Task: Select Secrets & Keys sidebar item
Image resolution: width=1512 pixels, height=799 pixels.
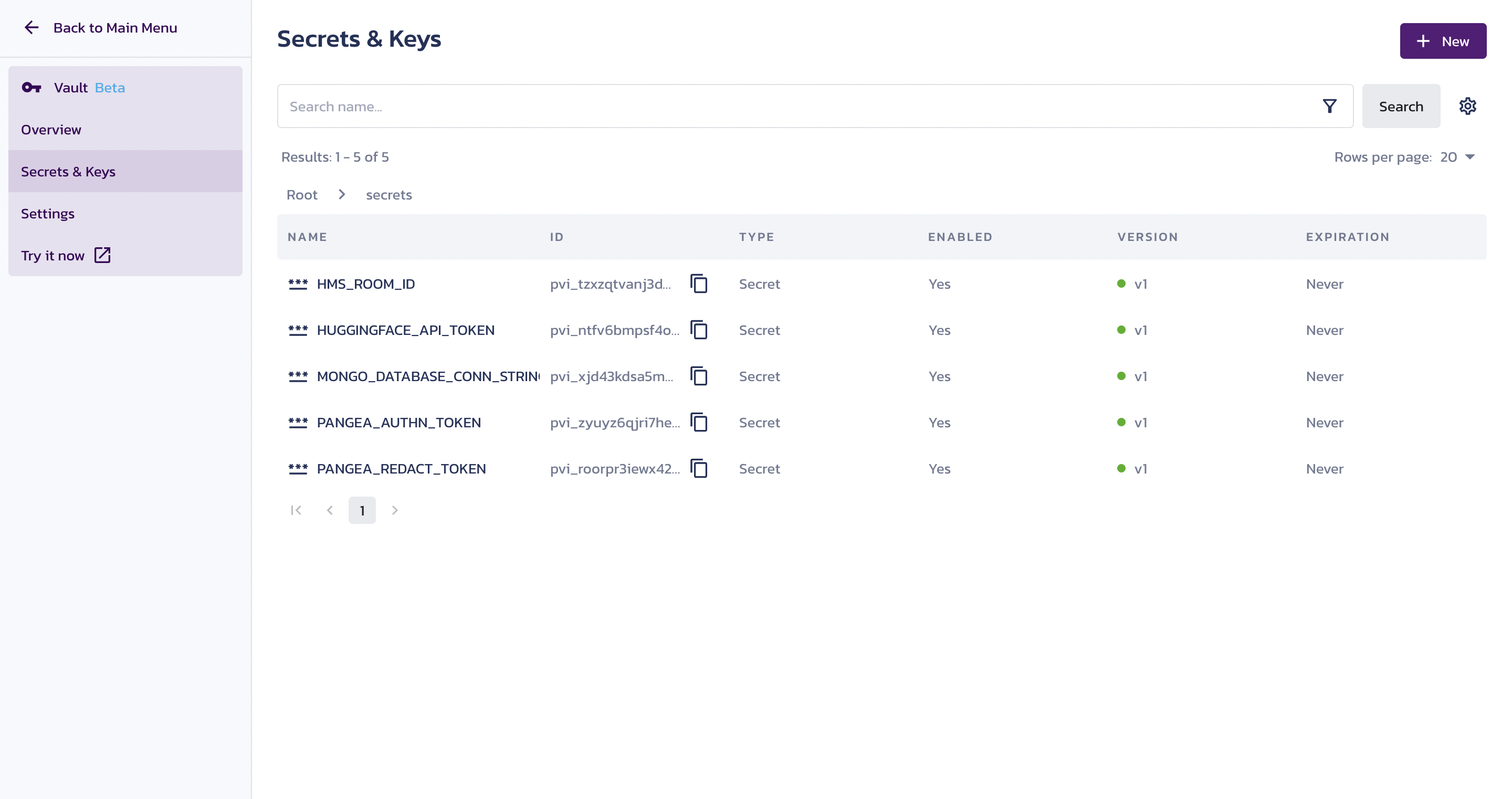Action: coord(68,172)
